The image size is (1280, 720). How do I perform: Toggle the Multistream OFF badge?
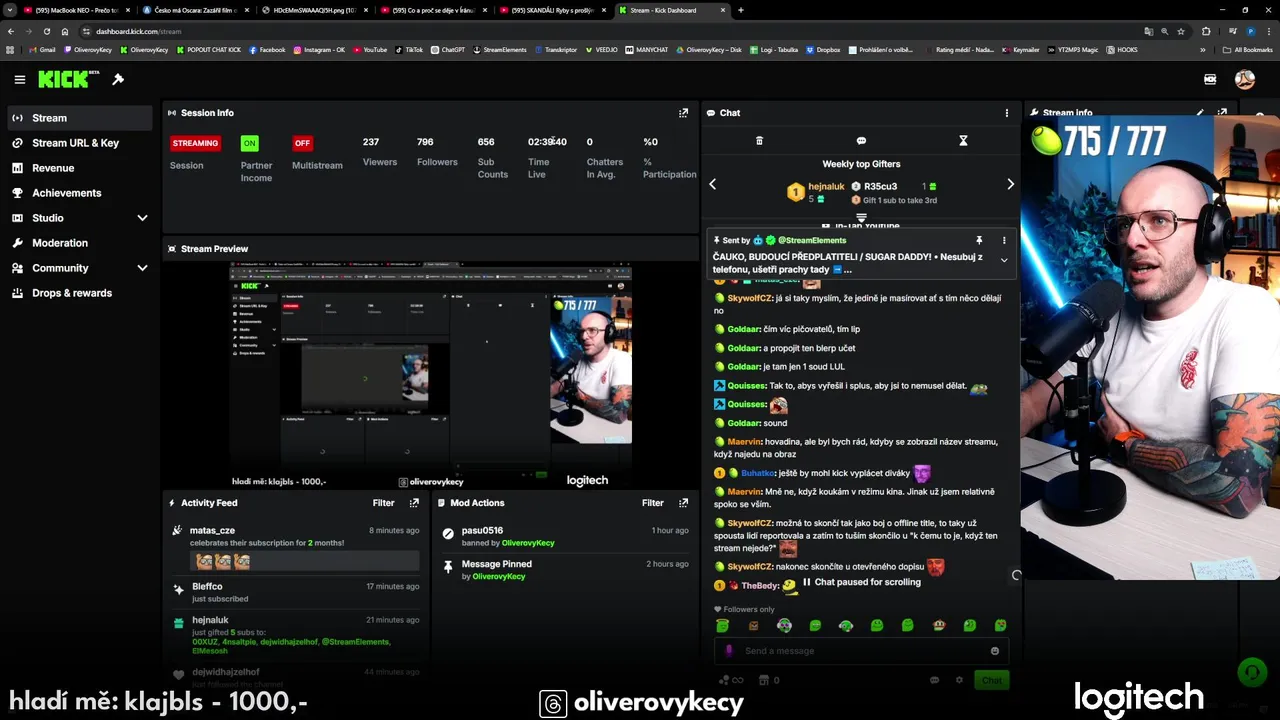(302, 143)
